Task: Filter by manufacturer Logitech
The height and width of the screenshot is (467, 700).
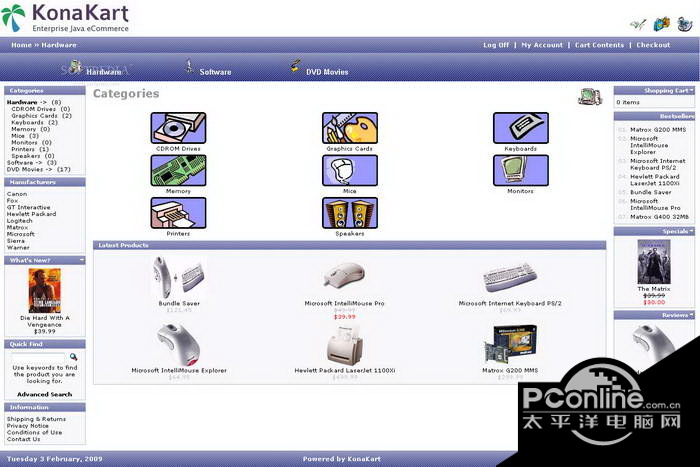Action: (x=20, y=221)
